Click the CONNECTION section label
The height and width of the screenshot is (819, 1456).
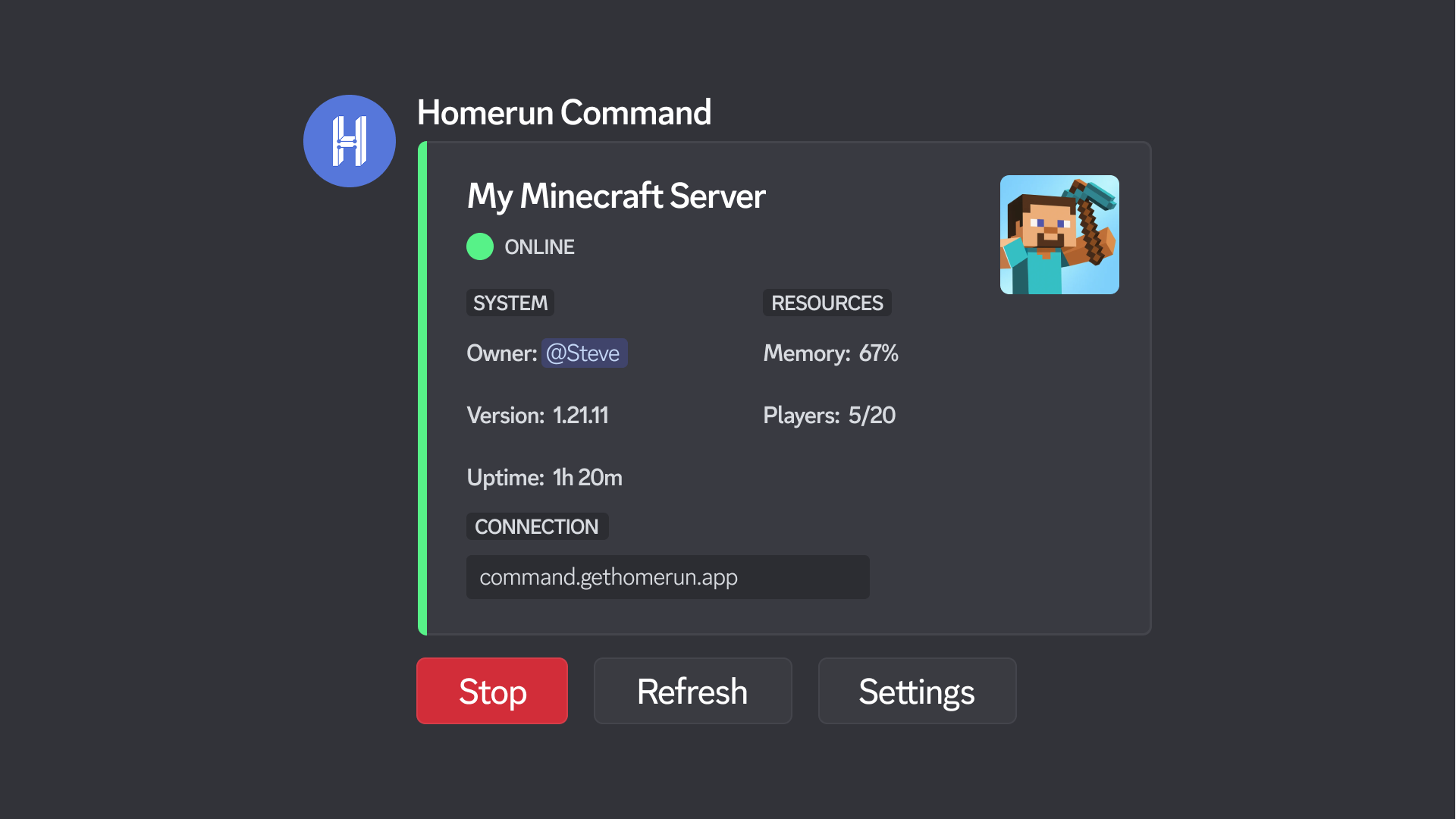tap(537, 526)
